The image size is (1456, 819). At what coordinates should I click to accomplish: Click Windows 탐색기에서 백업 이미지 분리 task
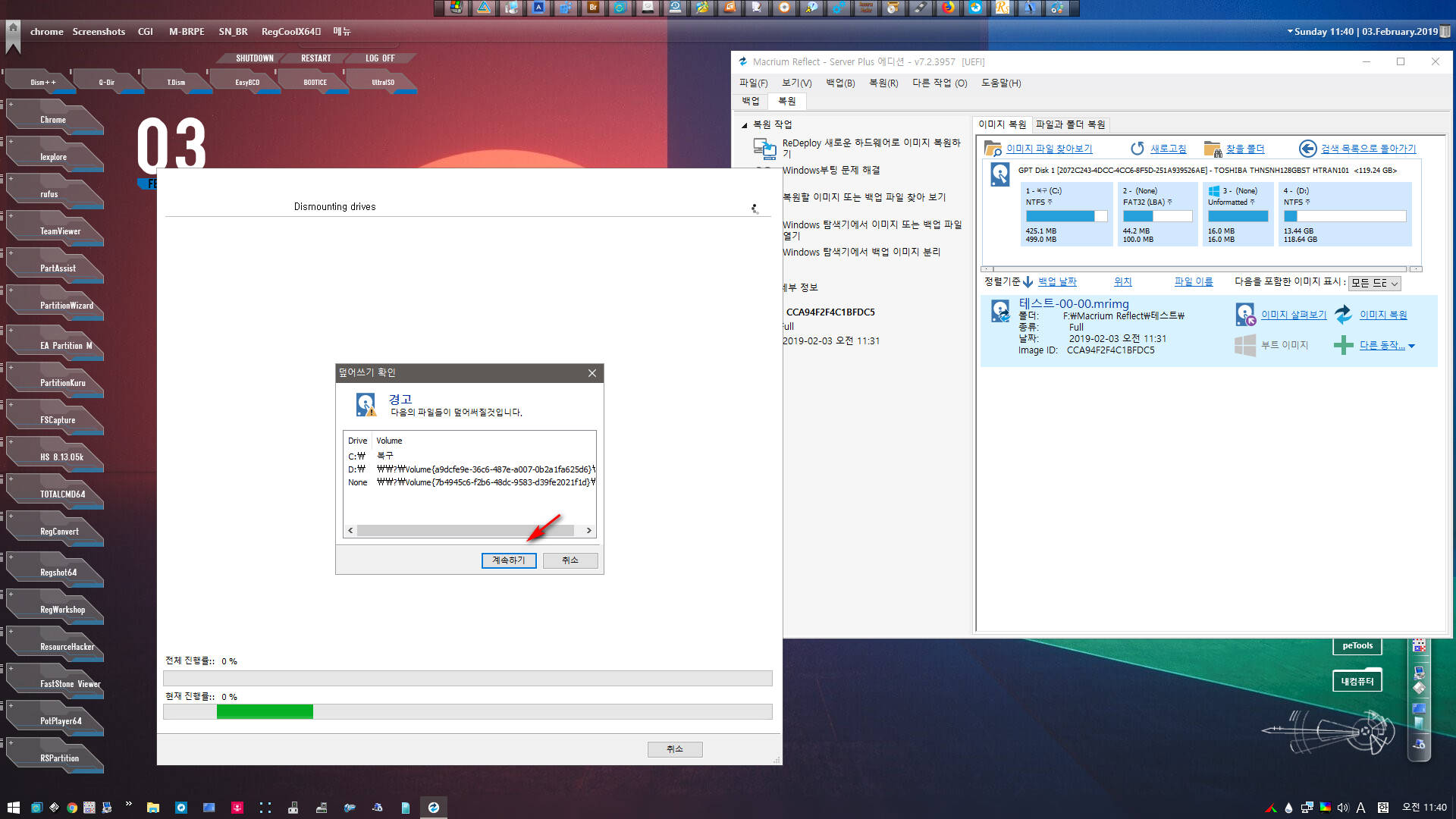[861, 252]
